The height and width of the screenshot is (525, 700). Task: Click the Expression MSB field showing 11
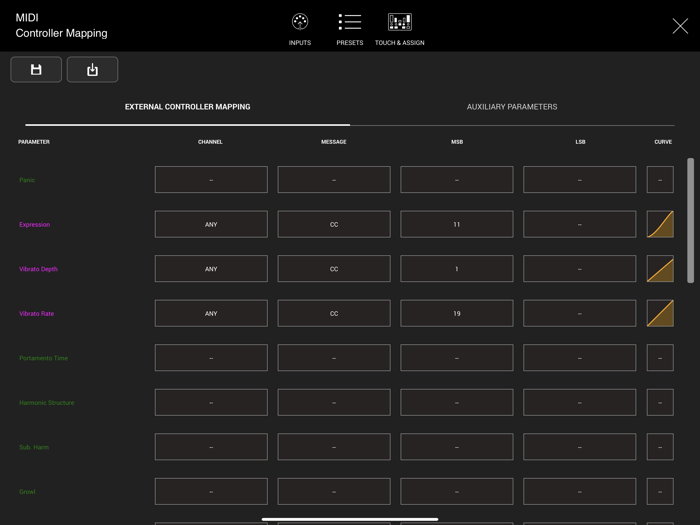pos(457,224)
